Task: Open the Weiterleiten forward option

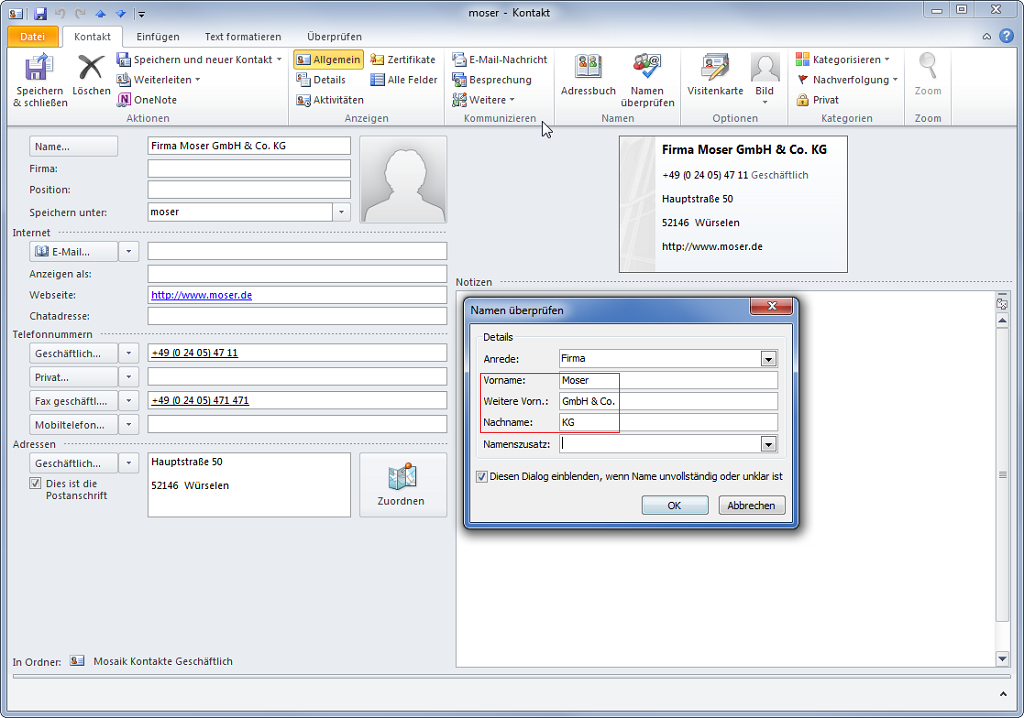Action: click(159, 80)
